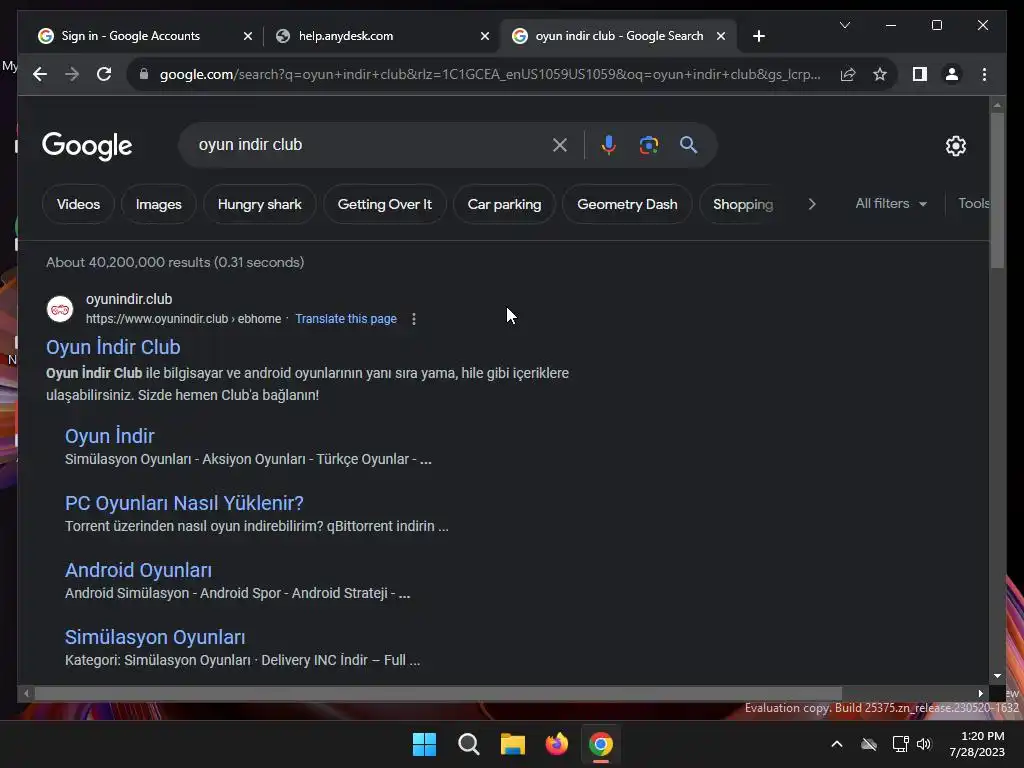Screen dimensions: 1024x768
Task: Click the address bar URL
Action: point(490,74)
